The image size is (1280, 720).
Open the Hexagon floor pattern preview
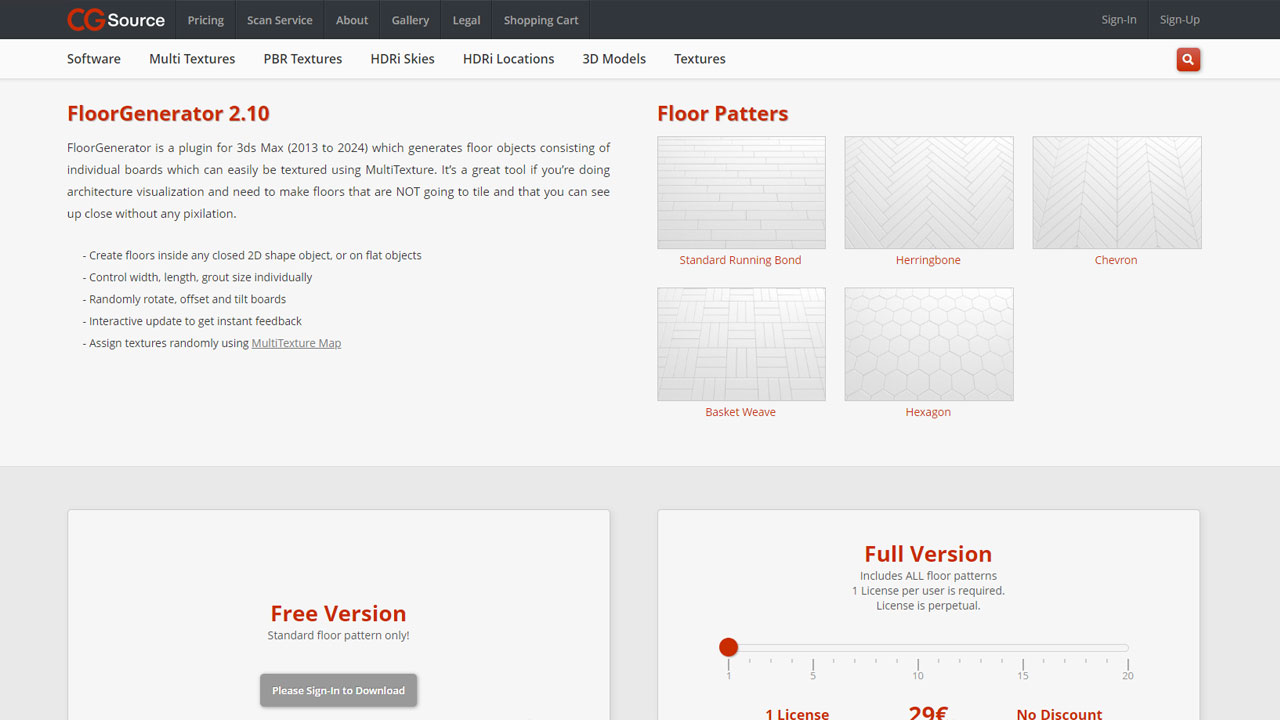(928, 344)
